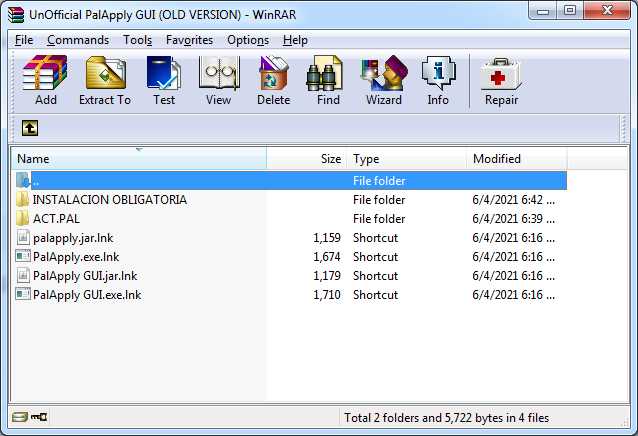Image resolution: width=638 pixels, height=436 pixels.
Task: Click the Extract To toolbar icon
Action: pos(105,73)
